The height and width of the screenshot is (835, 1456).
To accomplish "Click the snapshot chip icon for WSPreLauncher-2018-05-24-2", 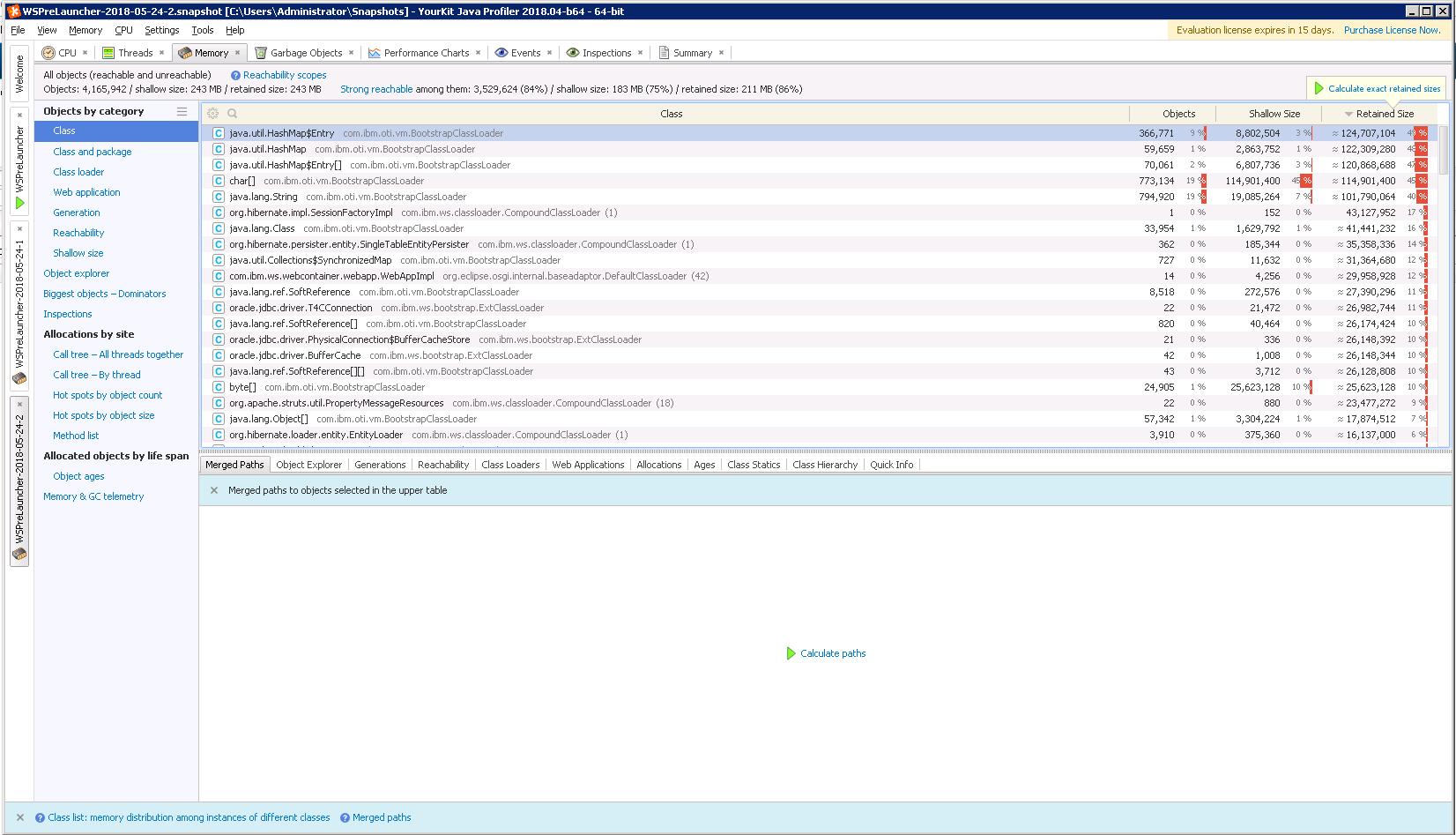I will [19, 555].
